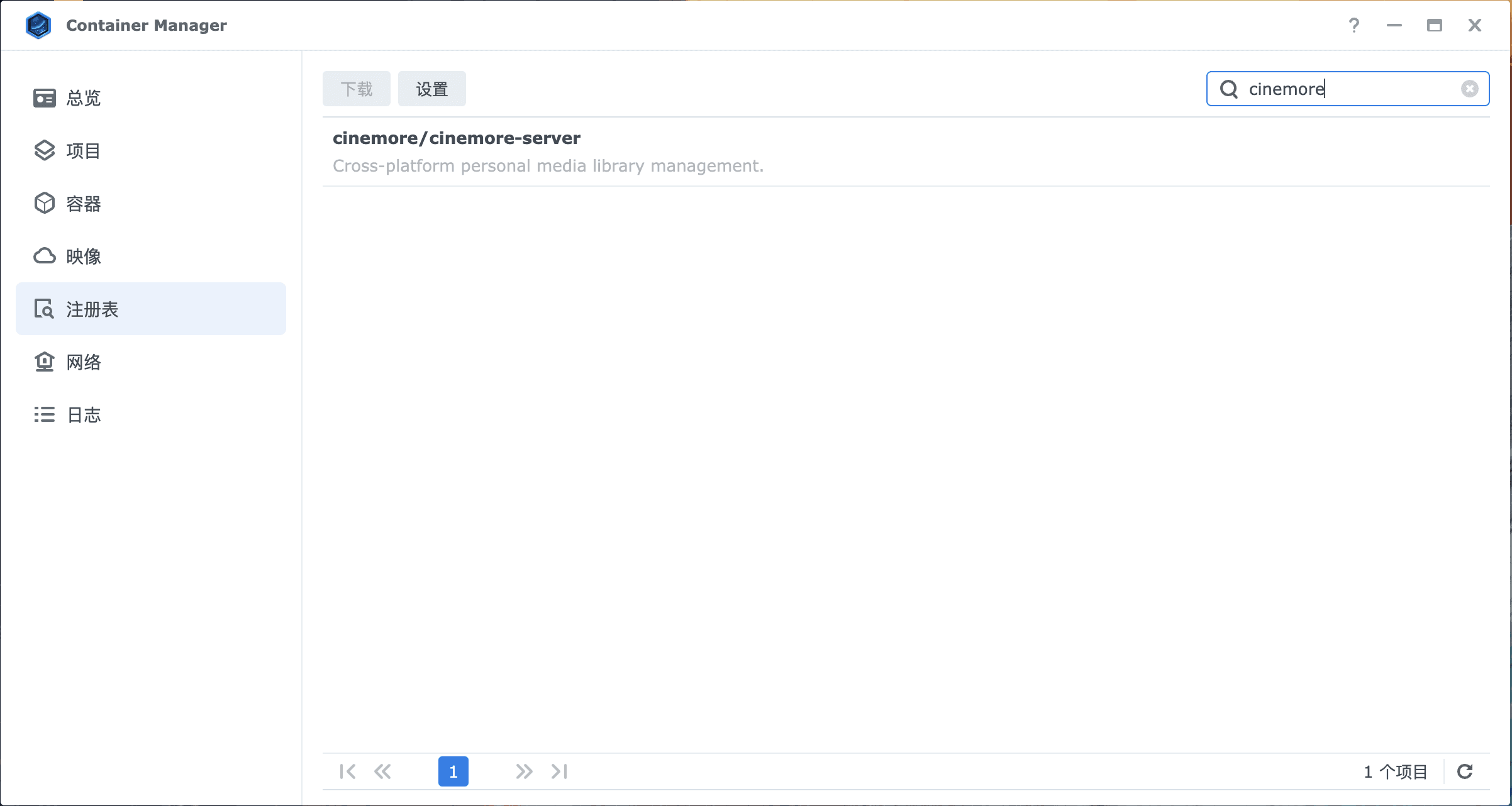Show 日志 logs via list icon

click(44, 415)
